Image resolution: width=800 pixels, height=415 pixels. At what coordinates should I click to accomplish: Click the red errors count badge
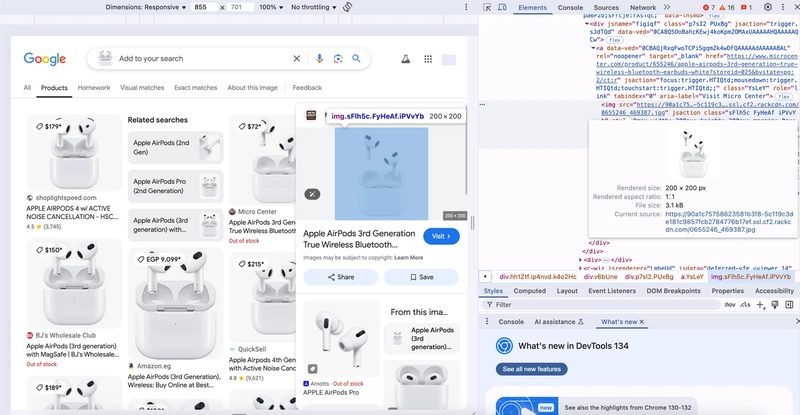[x=709, y=7]
